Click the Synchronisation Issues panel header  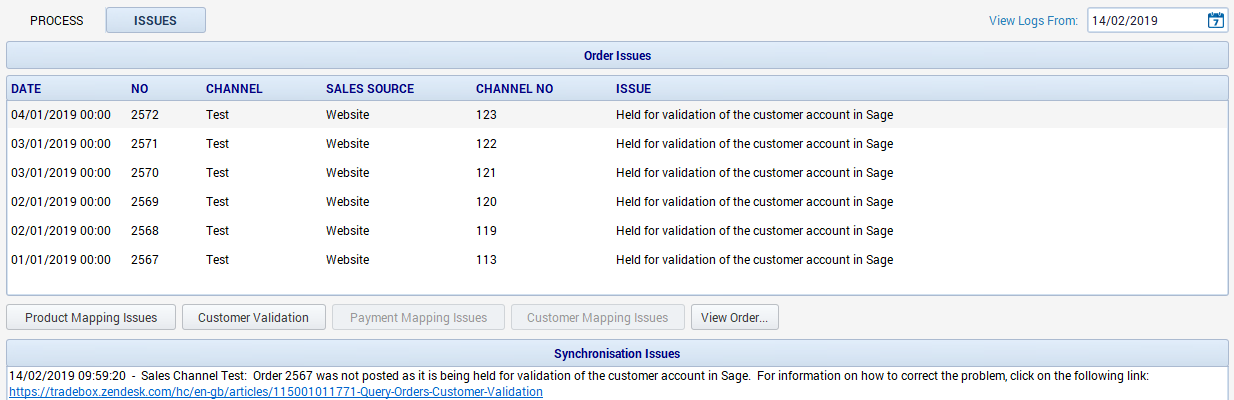point(617,353)
